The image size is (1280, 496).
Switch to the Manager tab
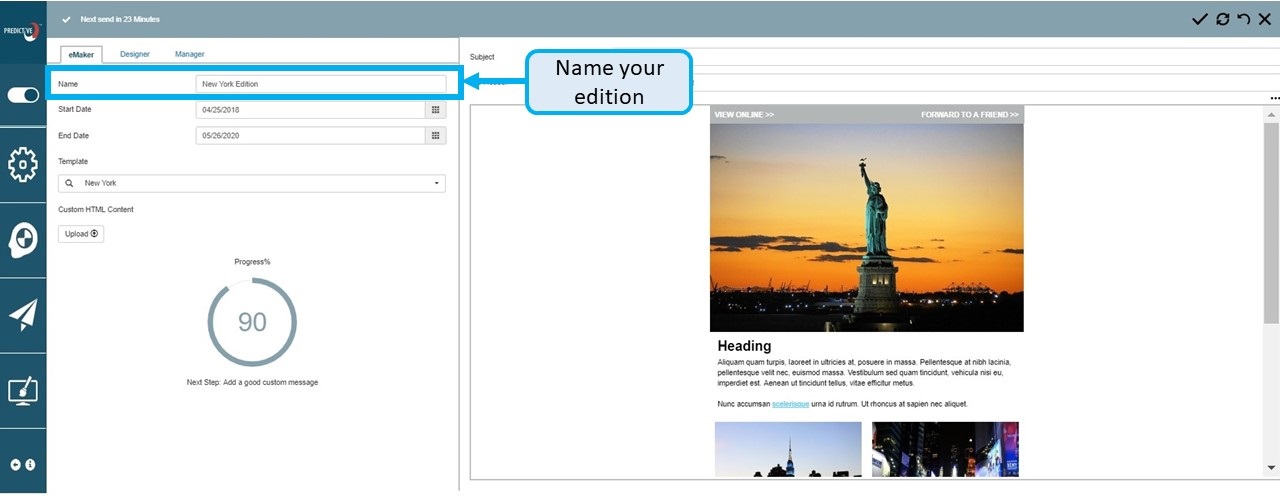pyautogui.click(x=189, y=54)
